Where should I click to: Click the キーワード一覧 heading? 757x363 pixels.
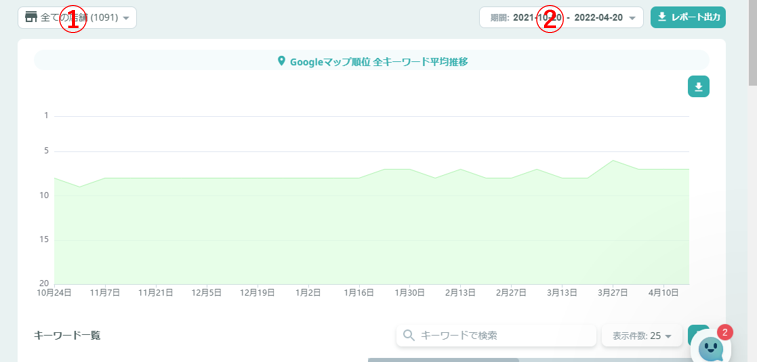(68, 335)
